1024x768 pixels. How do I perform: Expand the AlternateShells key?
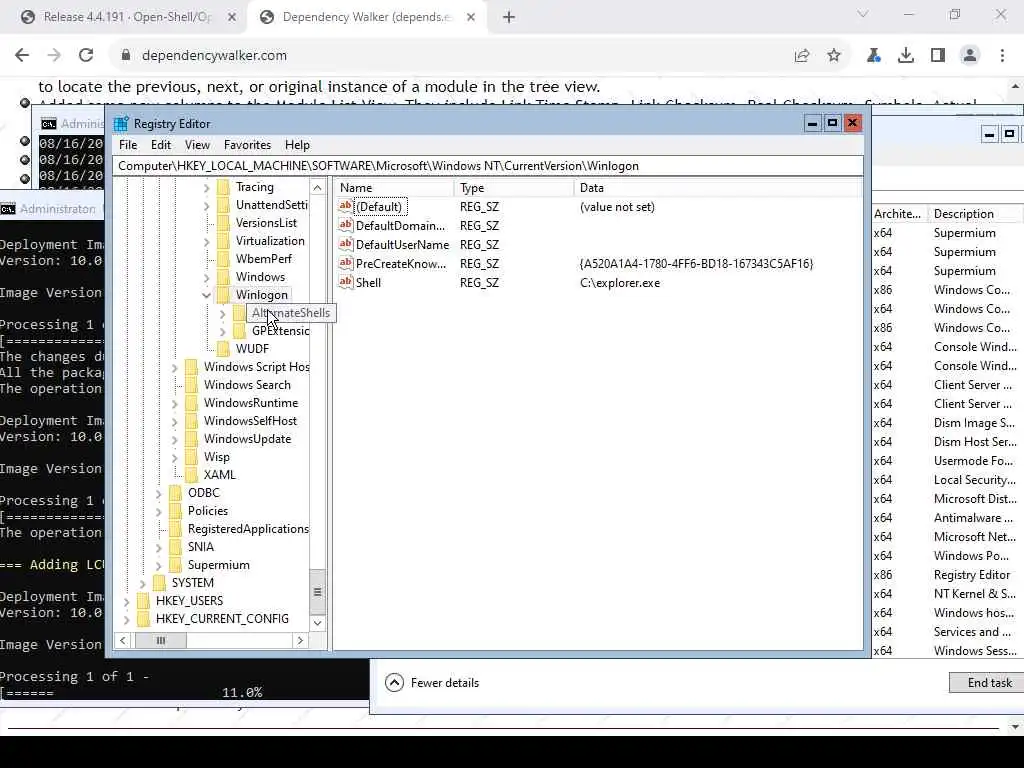[x=223, y=314]
